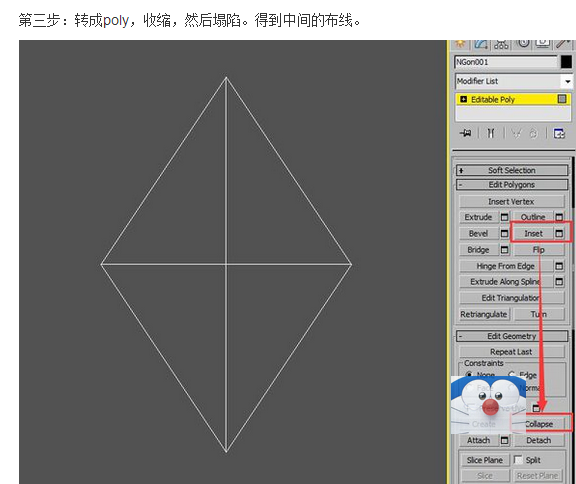The height and width of the screenshot is (484, 576).
Task: Open the Utilities hammer icon
Action: [x=562, y=44]
